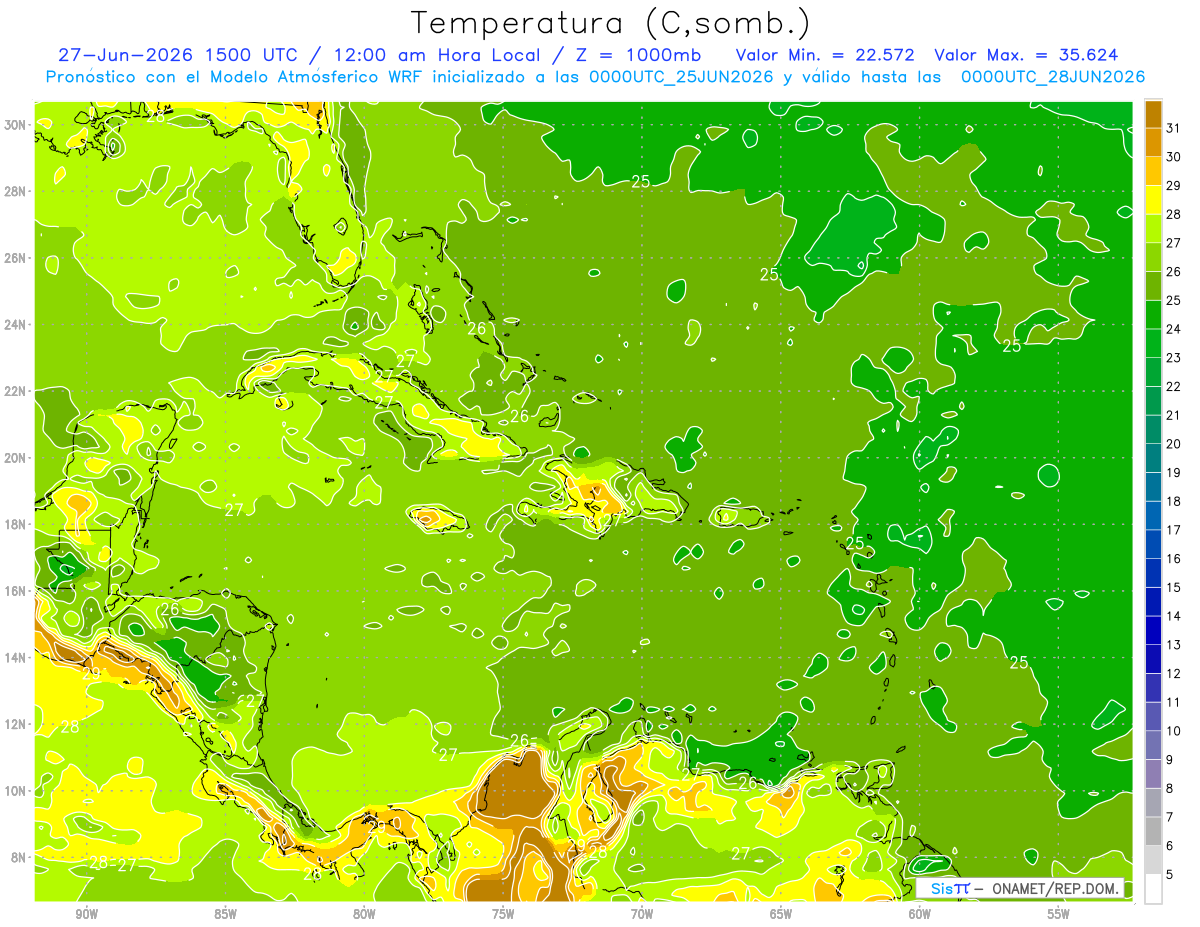Click the 28N latitude axis label

(16, 191)
